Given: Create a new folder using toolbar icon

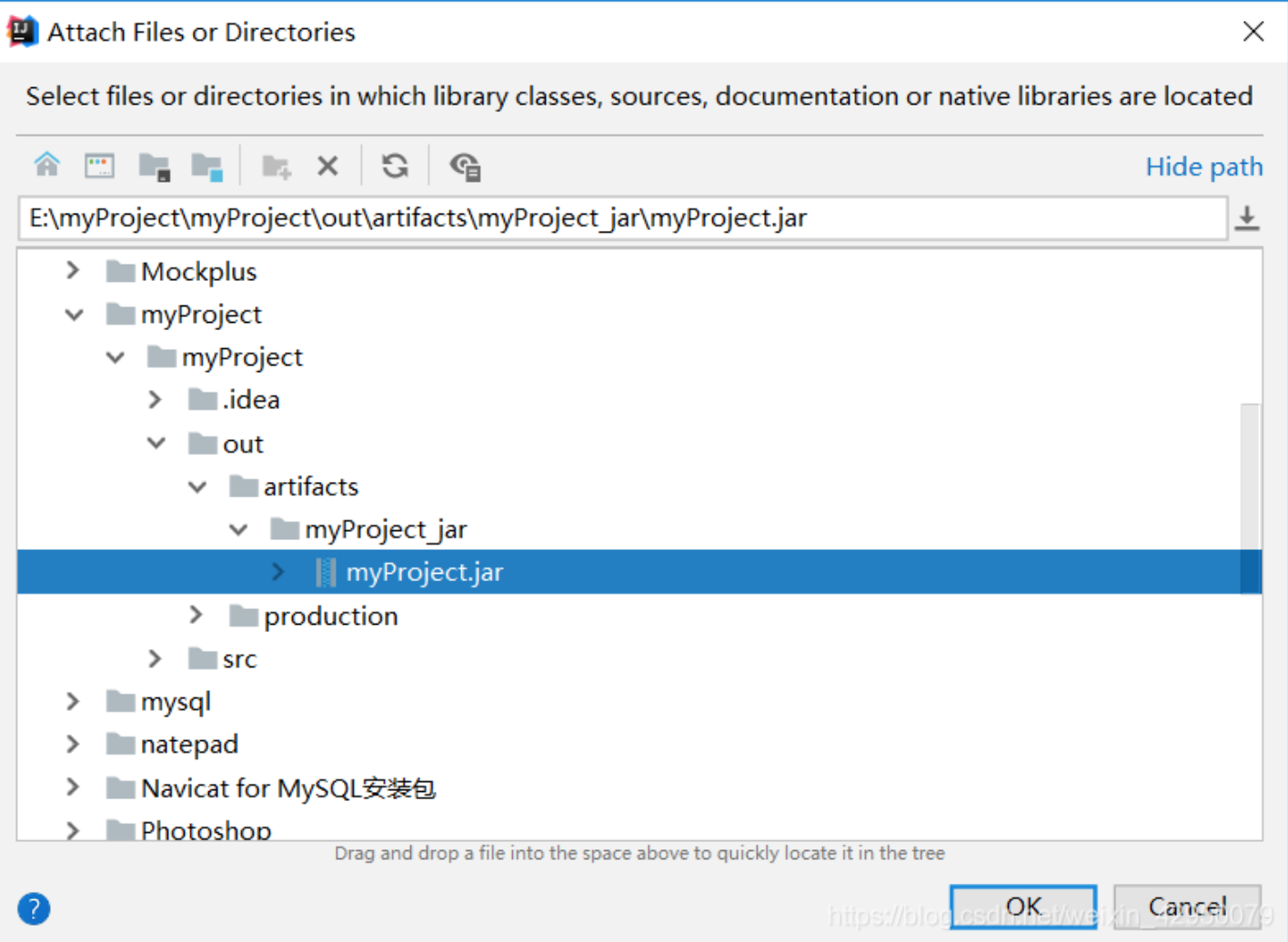Looking at the screenshot, I should click(x=276, y=166).
